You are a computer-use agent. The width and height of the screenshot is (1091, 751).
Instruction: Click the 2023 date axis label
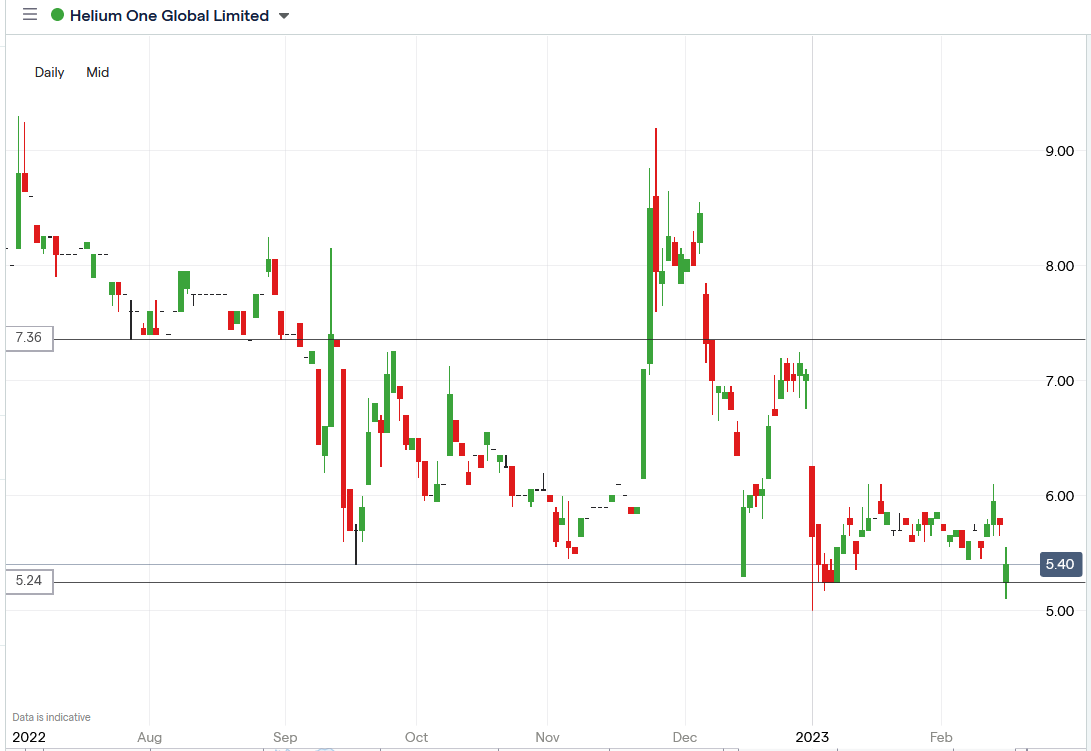(812, 737)
